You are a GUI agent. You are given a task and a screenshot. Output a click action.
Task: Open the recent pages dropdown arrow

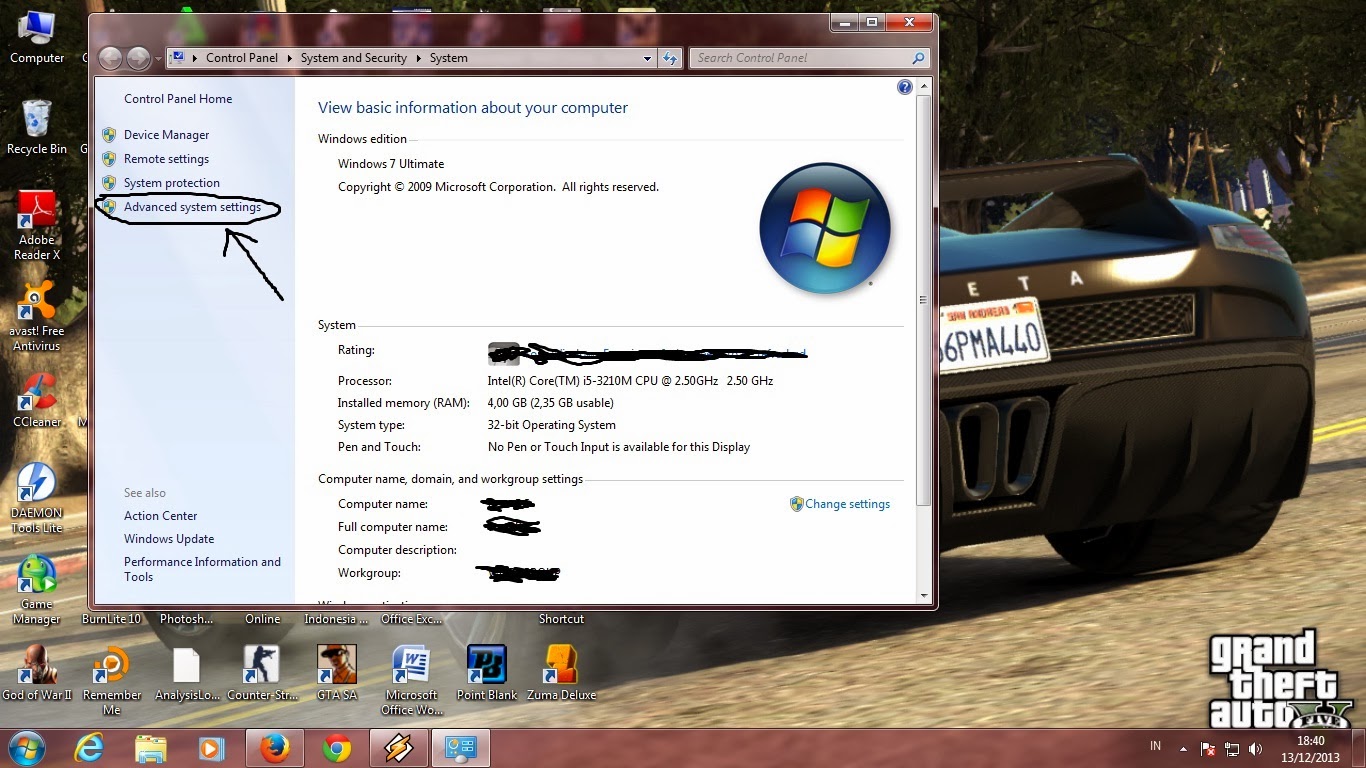click(x=158, y=59)
